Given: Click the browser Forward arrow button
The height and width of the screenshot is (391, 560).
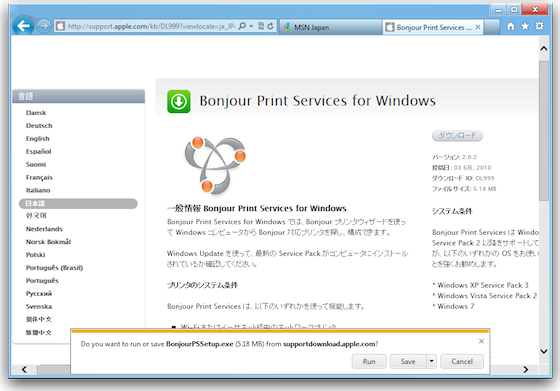Looking at the screenshot, I should click(x=44, y=26).
